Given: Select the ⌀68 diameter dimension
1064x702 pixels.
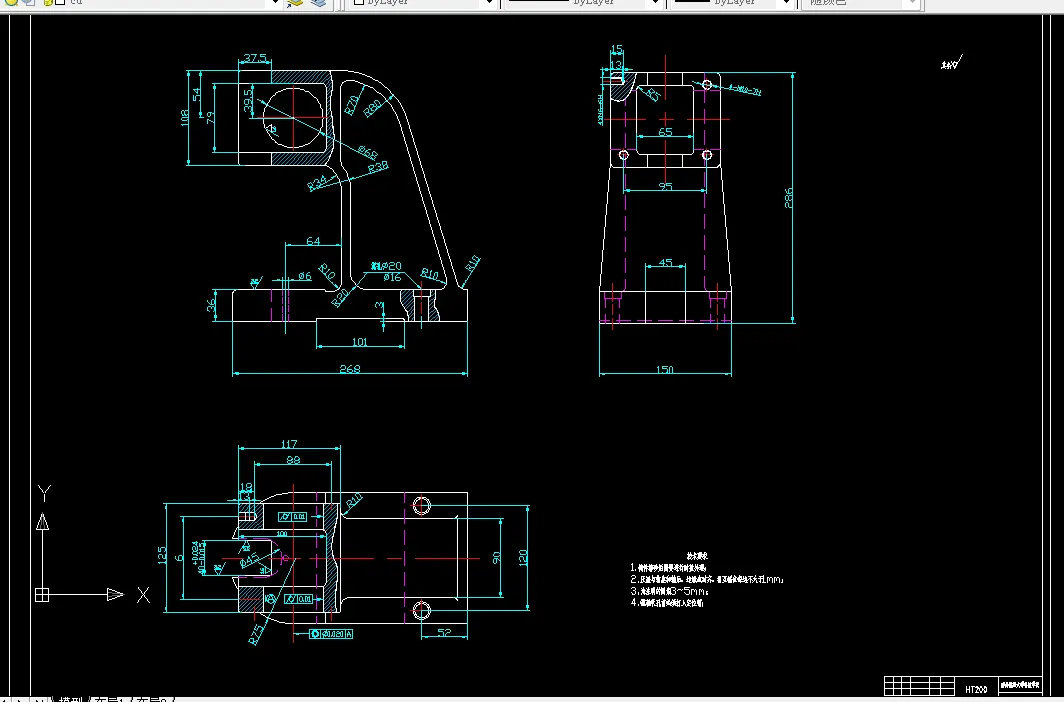Looking at the screenshot, I should 367,152.
